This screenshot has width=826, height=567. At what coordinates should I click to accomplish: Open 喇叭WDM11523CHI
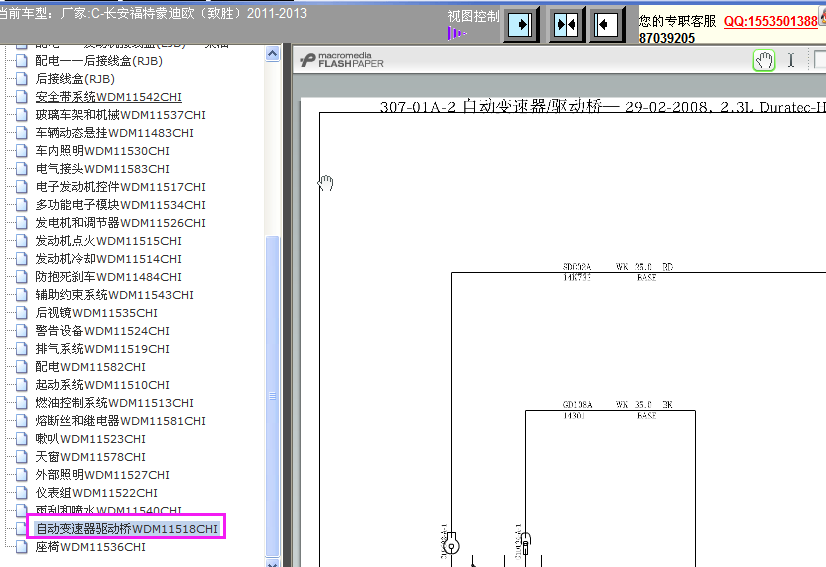[91, 439]
